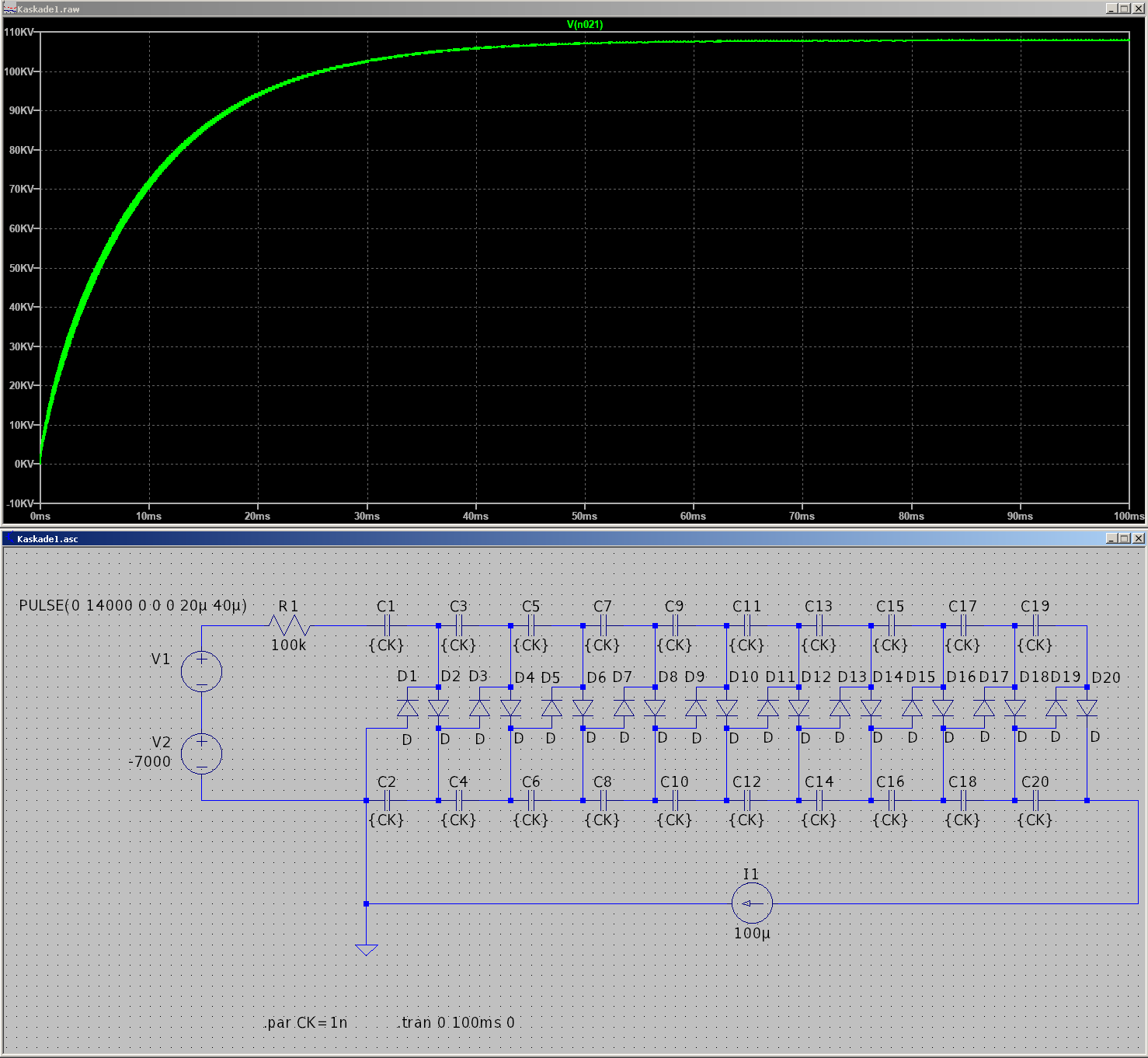The image size is (1148, 1058).
Task: Select the I1 current source symbol
Action: 752,903
